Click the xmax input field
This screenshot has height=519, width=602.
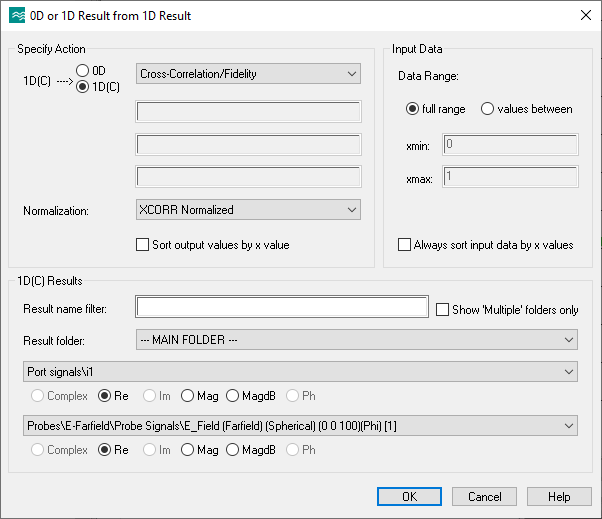tap(510, 177)
